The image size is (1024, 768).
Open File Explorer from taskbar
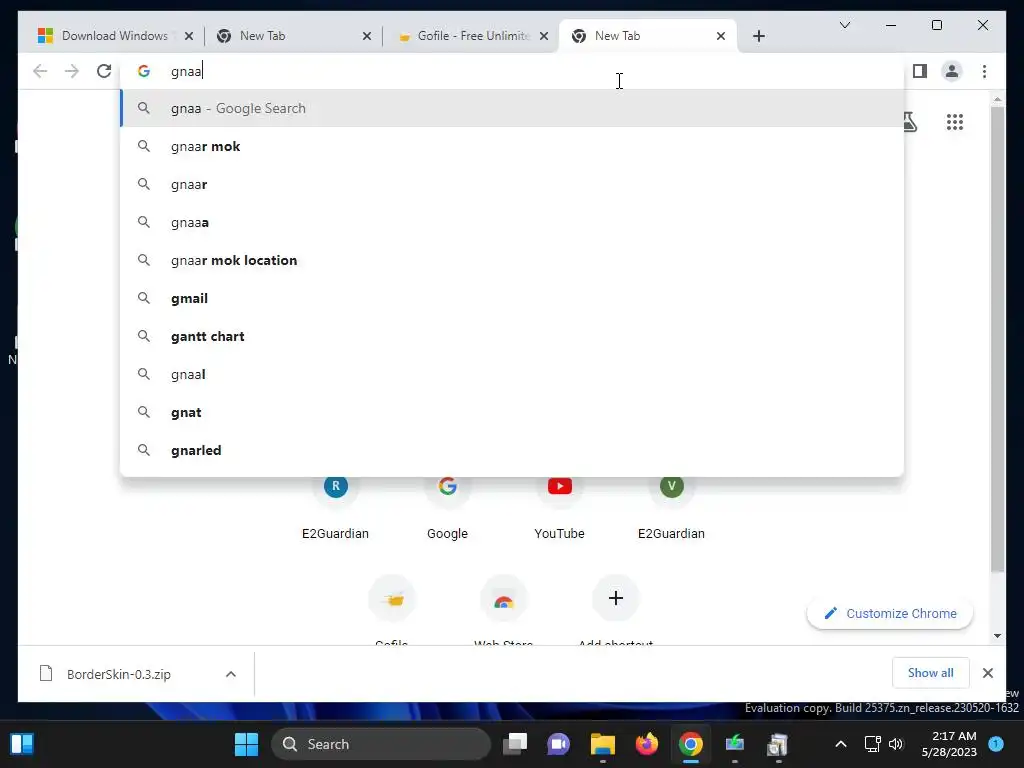603,744
